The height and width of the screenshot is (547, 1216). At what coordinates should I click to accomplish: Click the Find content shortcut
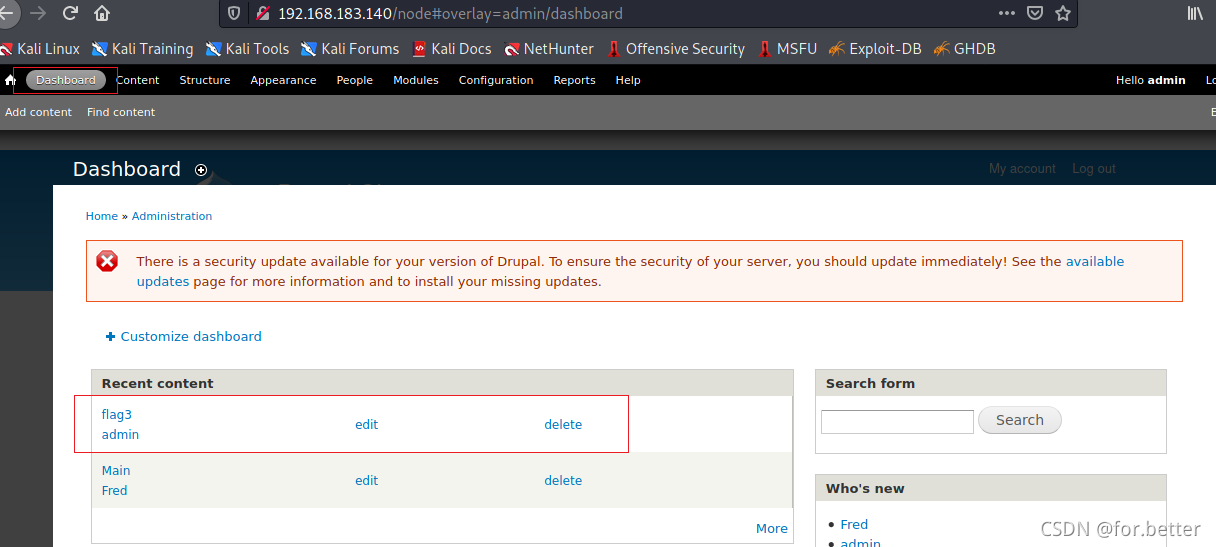121,112
